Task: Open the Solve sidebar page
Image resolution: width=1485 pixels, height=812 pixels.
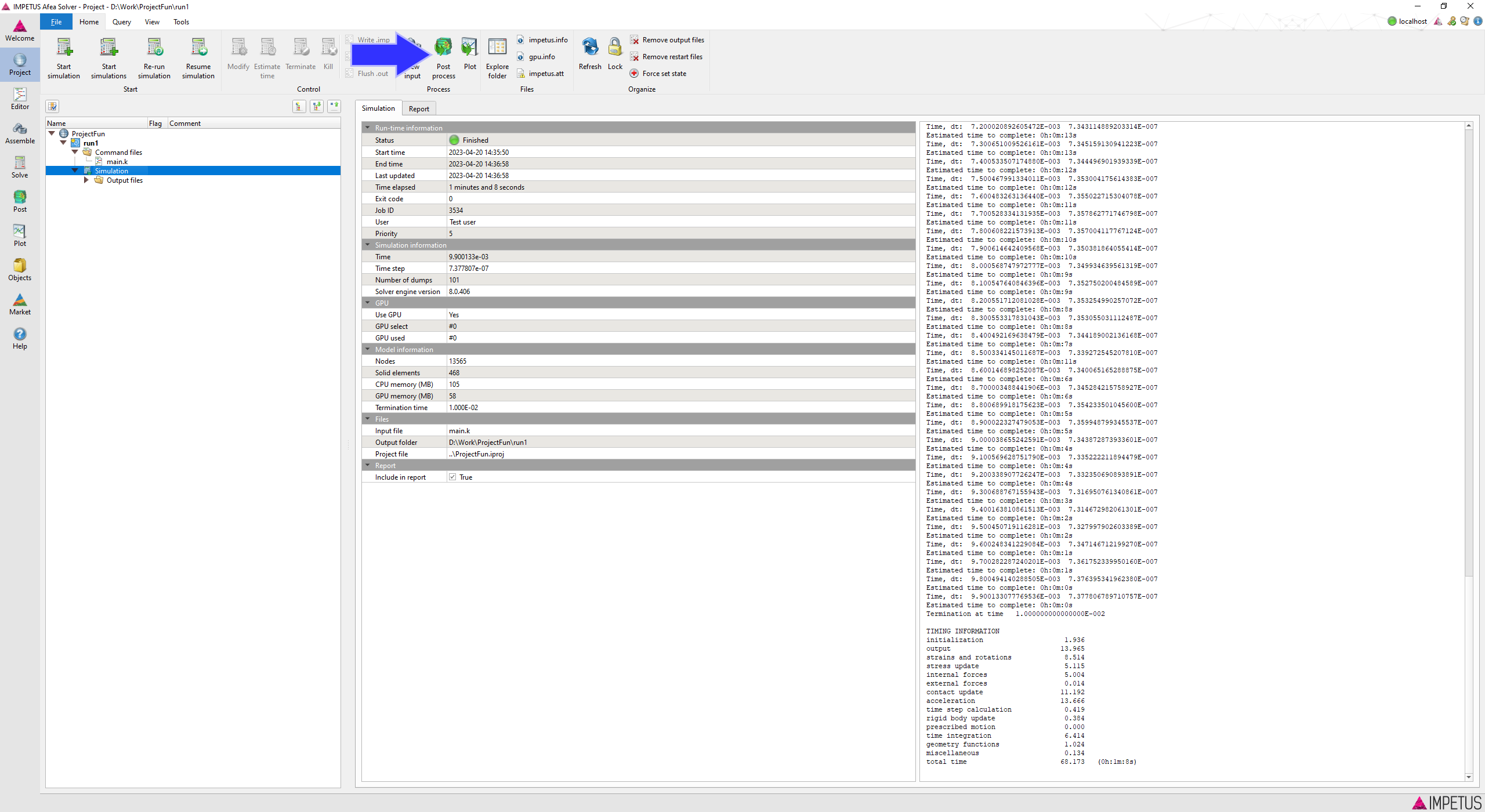Action: pyautogui.click(x=20, y=168)
